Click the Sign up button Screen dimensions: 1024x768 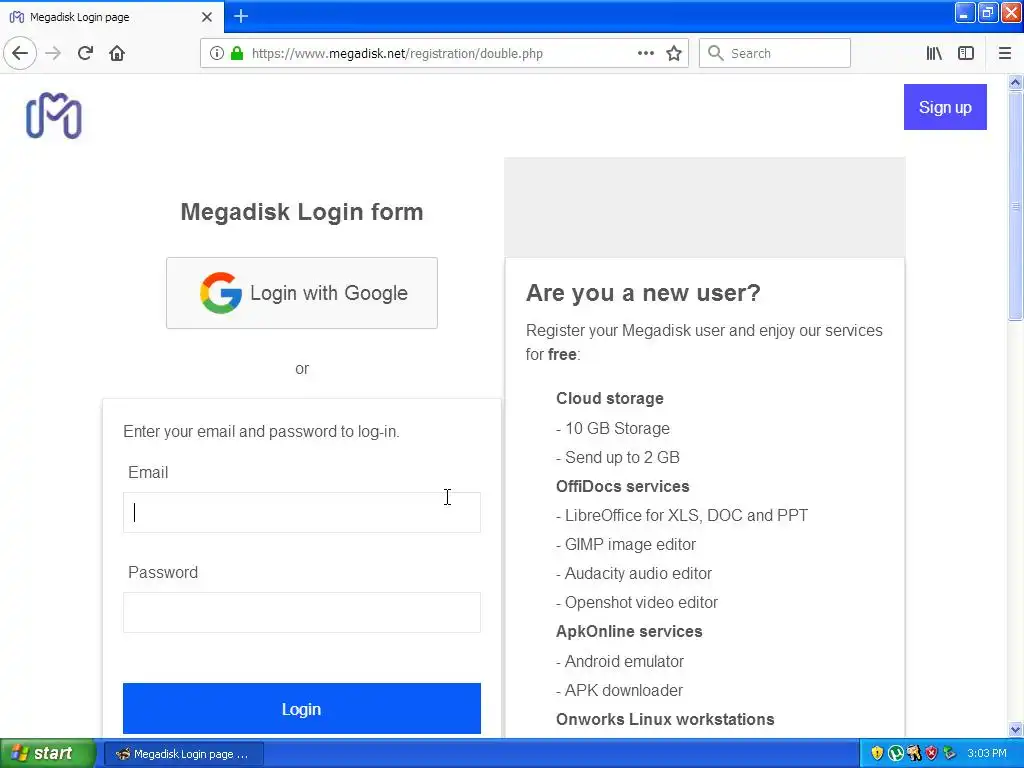pos(945,107)
